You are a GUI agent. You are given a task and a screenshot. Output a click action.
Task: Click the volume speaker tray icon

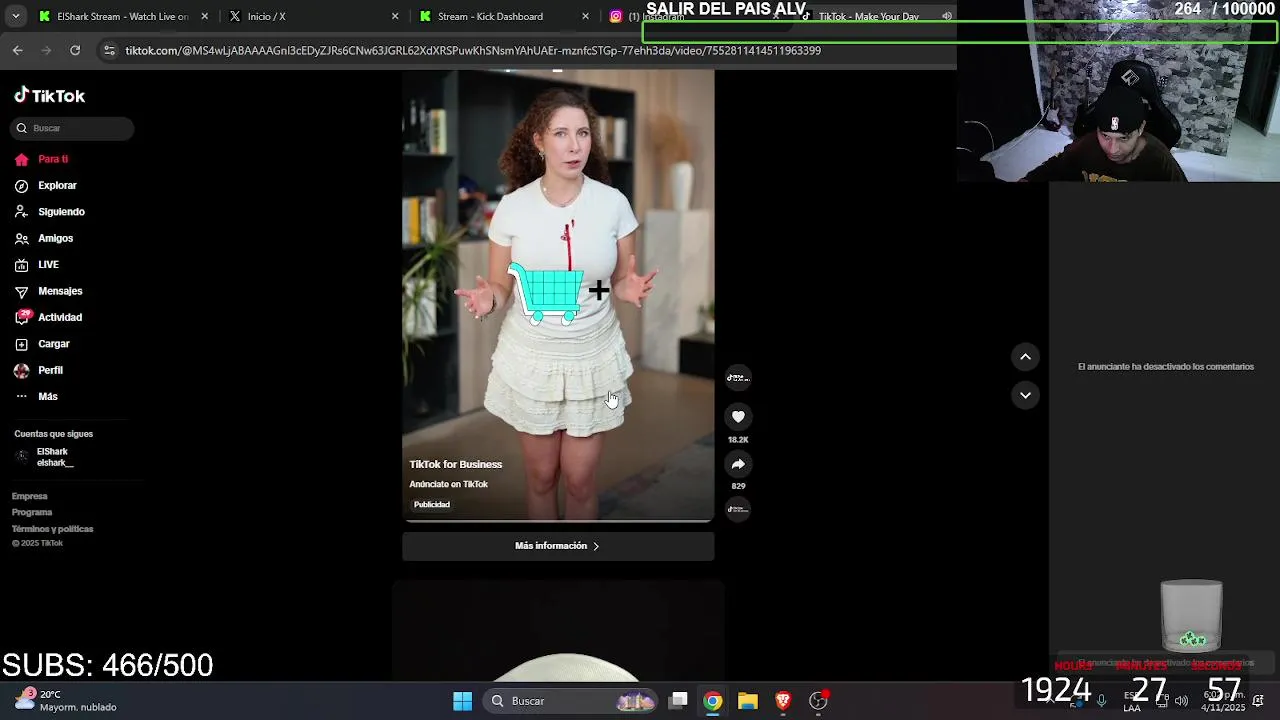pyautogui.click(x=1181, y=700)
